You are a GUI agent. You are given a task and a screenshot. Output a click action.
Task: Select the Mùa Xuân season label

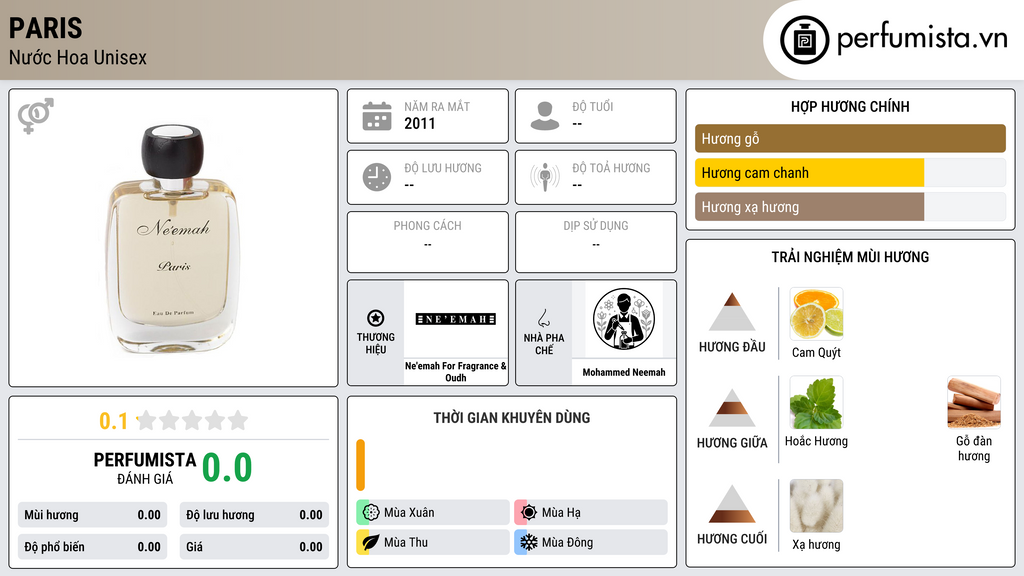pyautogui.click(x=409, y=513)
